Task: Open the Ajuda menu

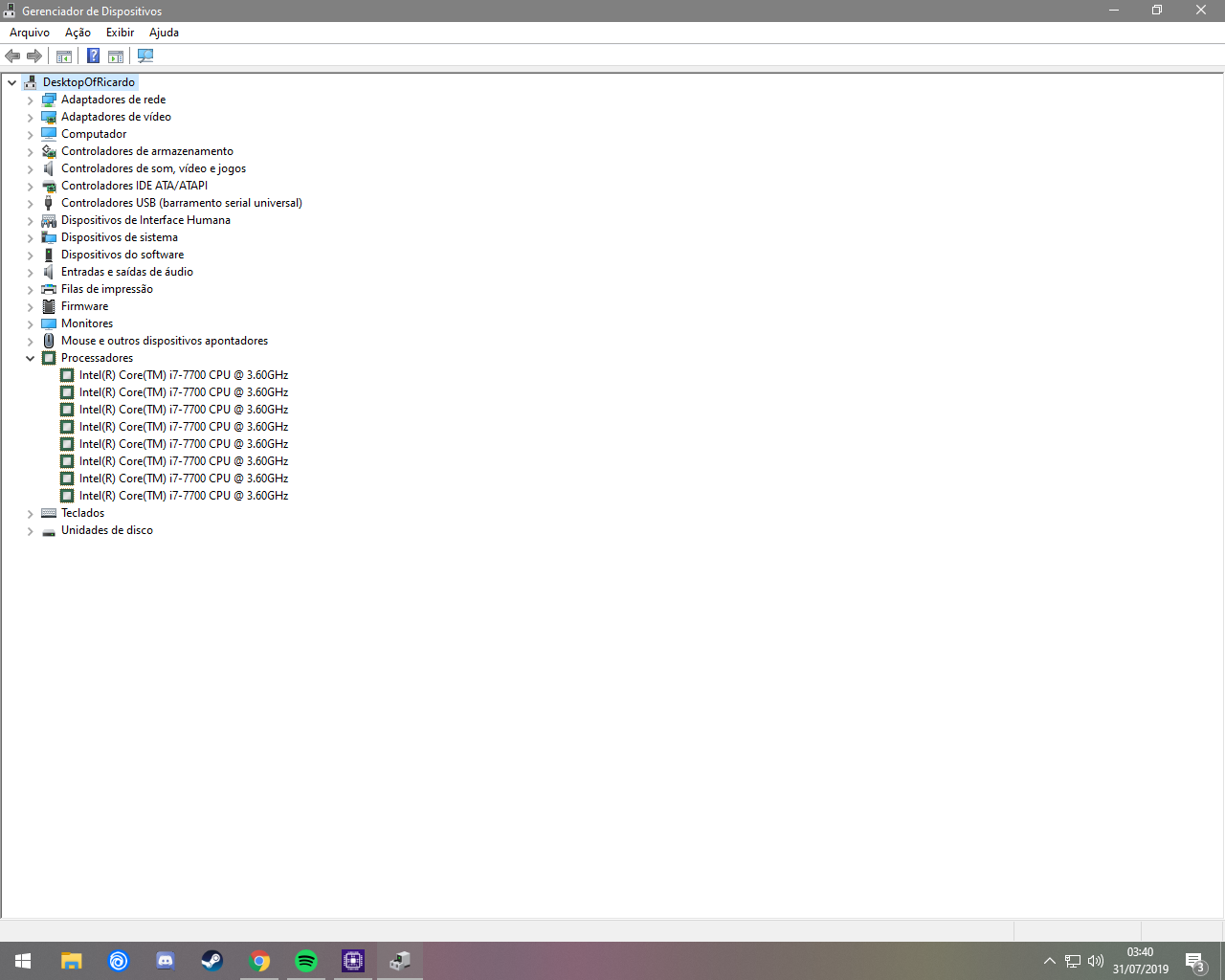Action: [164, 33]
